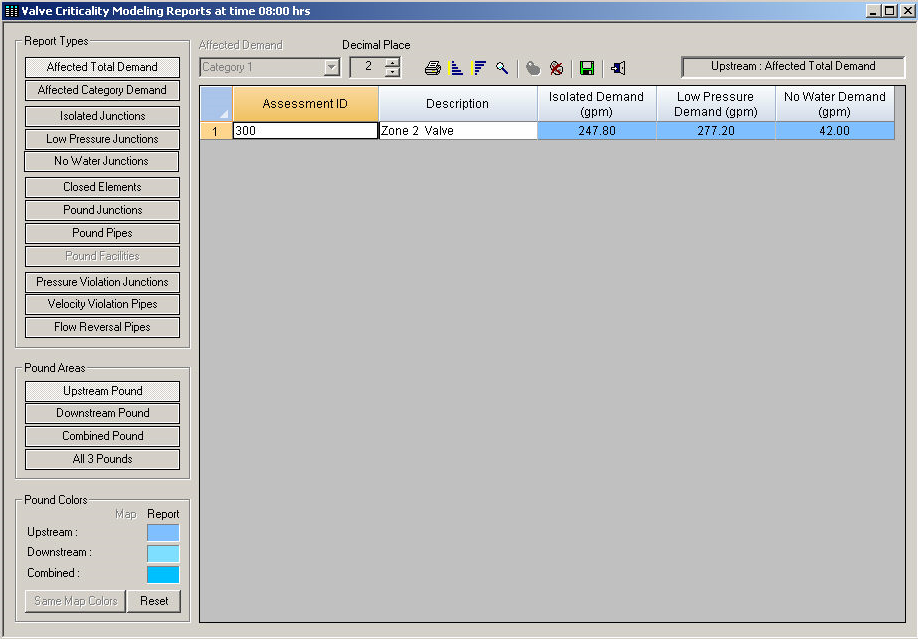Click the Description column header

coord(458,104)
